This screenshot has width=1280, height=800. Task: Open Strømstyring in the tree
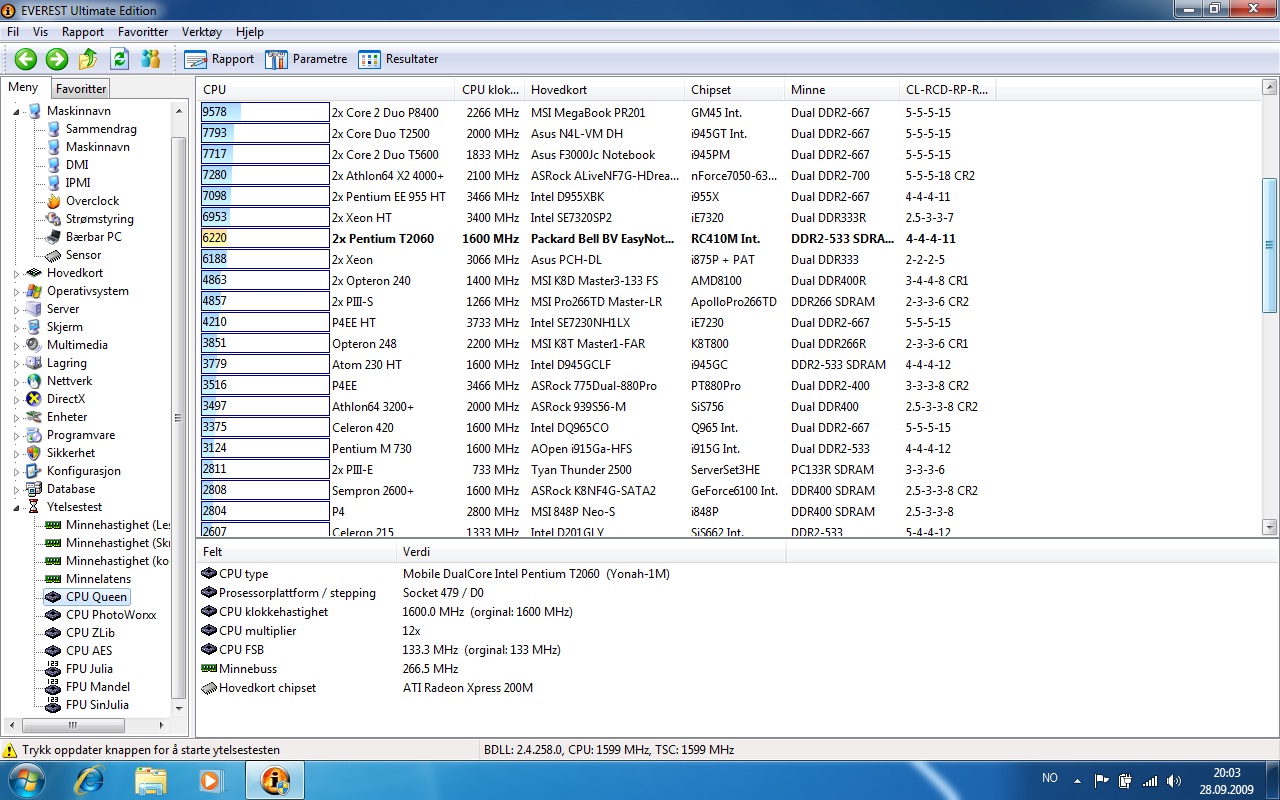tap(99, 219)
